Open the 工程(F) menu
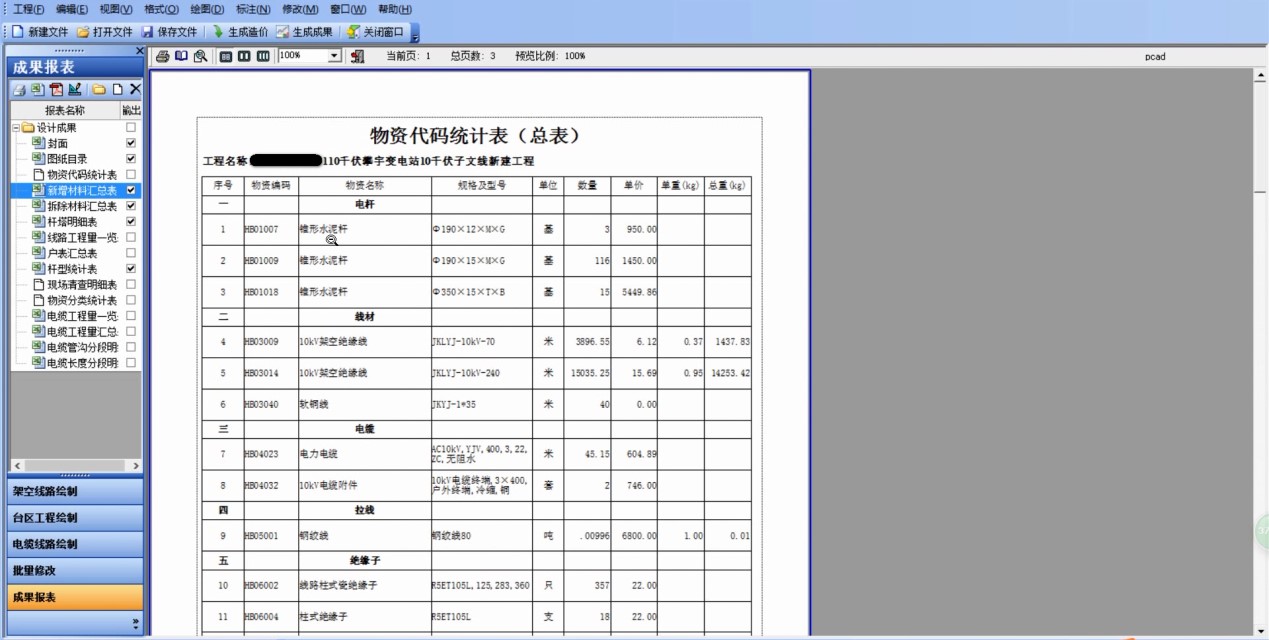The height and width of the screenshot is (640, 1269). point(29,9)
